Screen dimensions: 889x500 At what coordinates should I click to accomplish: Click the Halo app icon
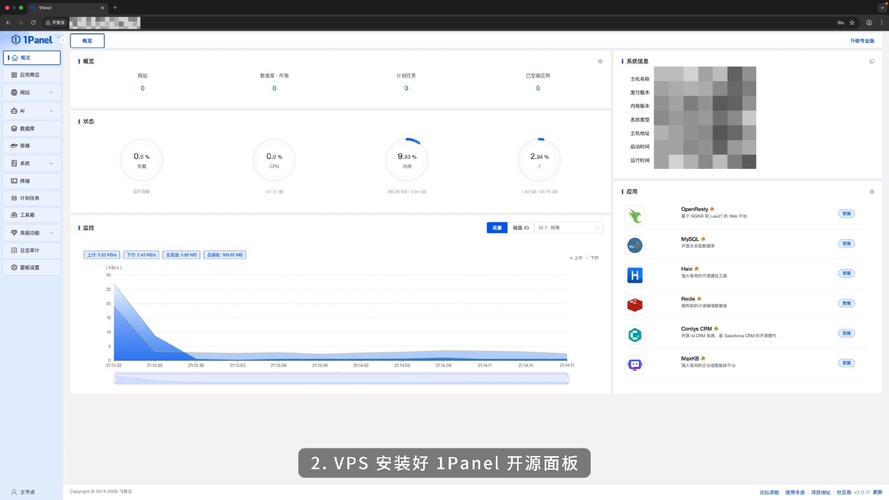[x=634, y=275]
